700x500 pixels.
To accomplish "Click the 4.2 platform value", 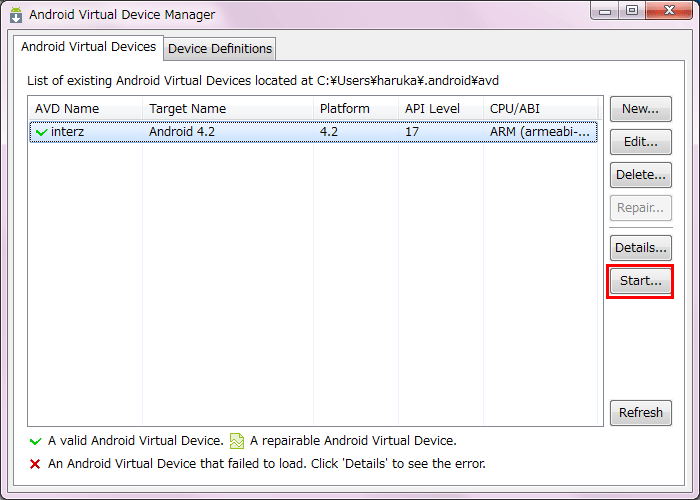I will coord(329,132).
